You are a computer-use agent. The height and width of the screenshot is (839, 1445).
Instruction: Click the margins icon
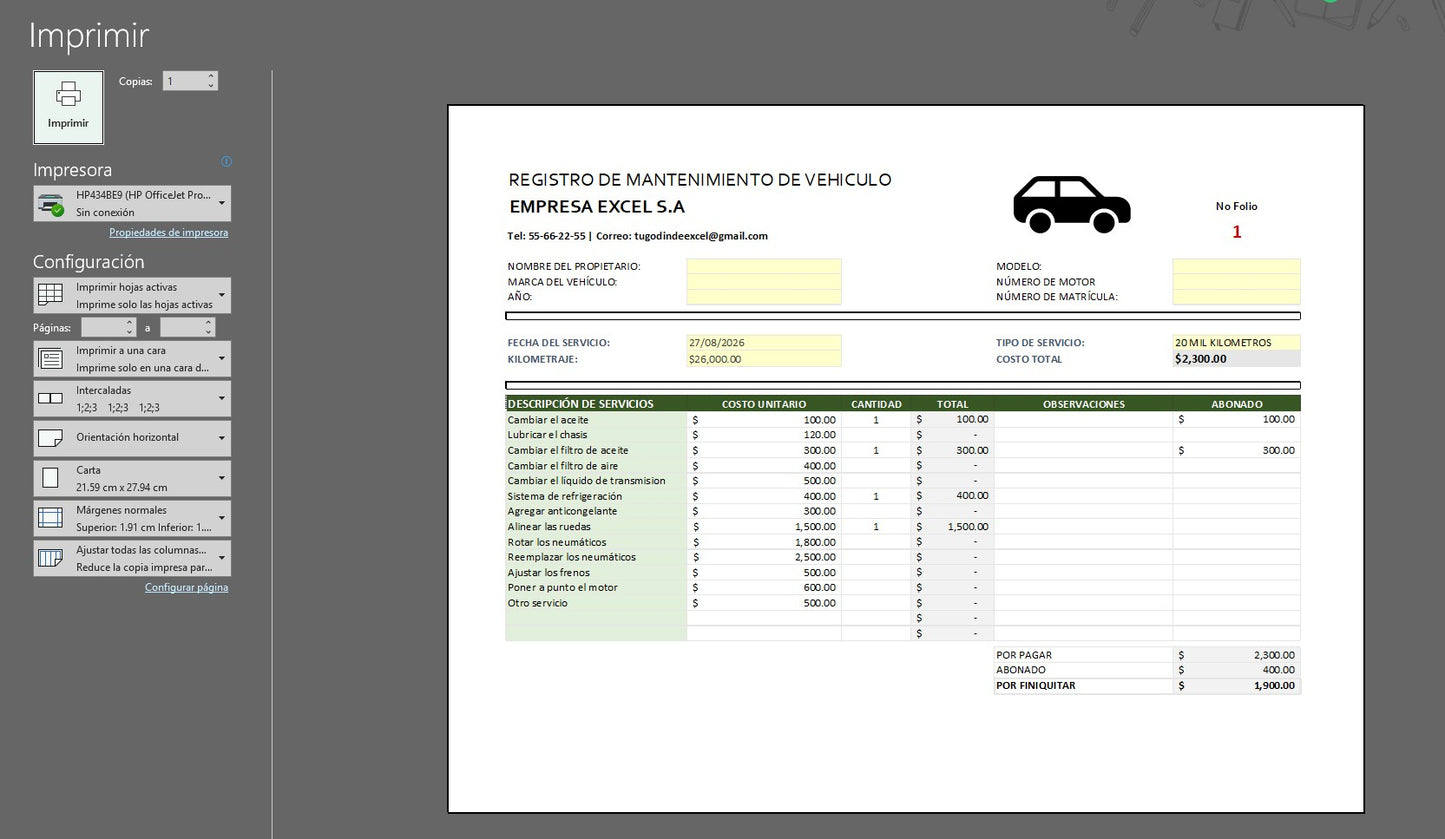pos(50,518)
